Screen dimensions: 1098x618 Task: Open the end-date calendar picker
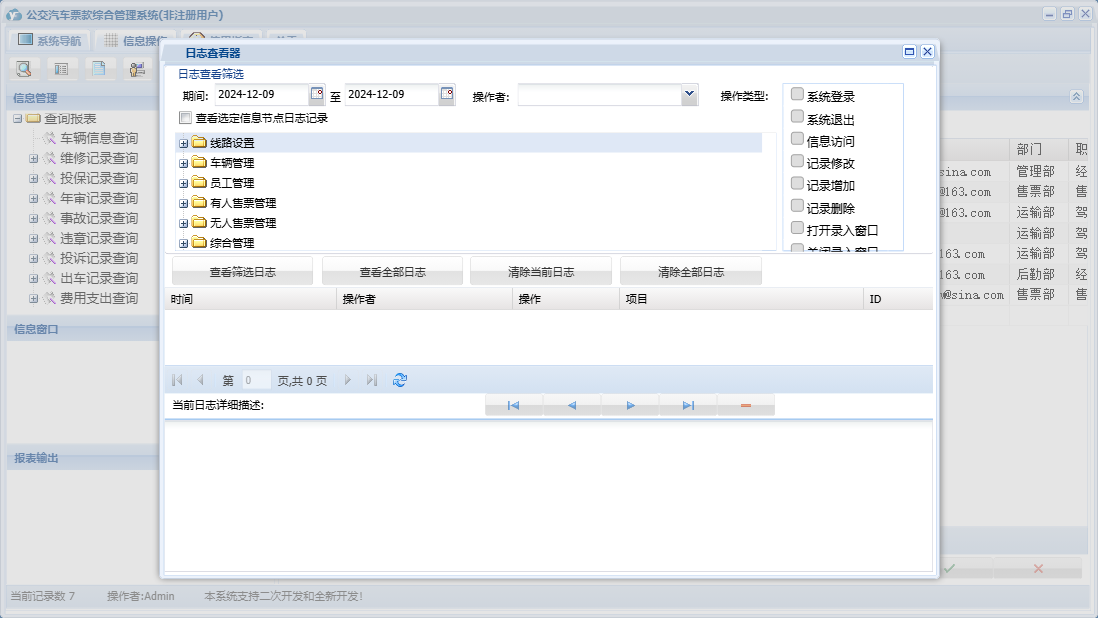[447, 94]
